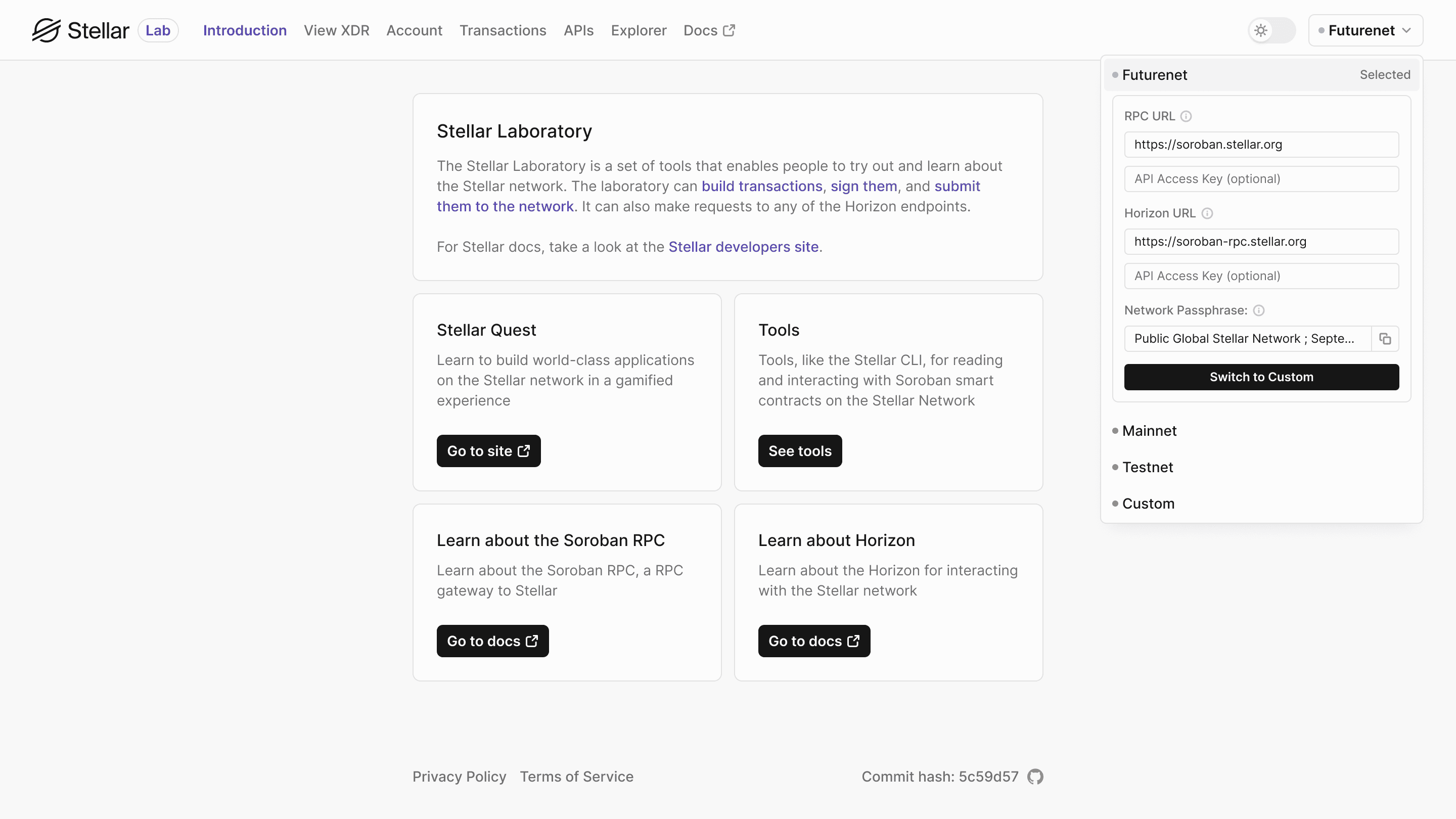This screenshot has width=1456, height=819.
Task: Click the RPC URL input field
Action: coord(1261,145)
